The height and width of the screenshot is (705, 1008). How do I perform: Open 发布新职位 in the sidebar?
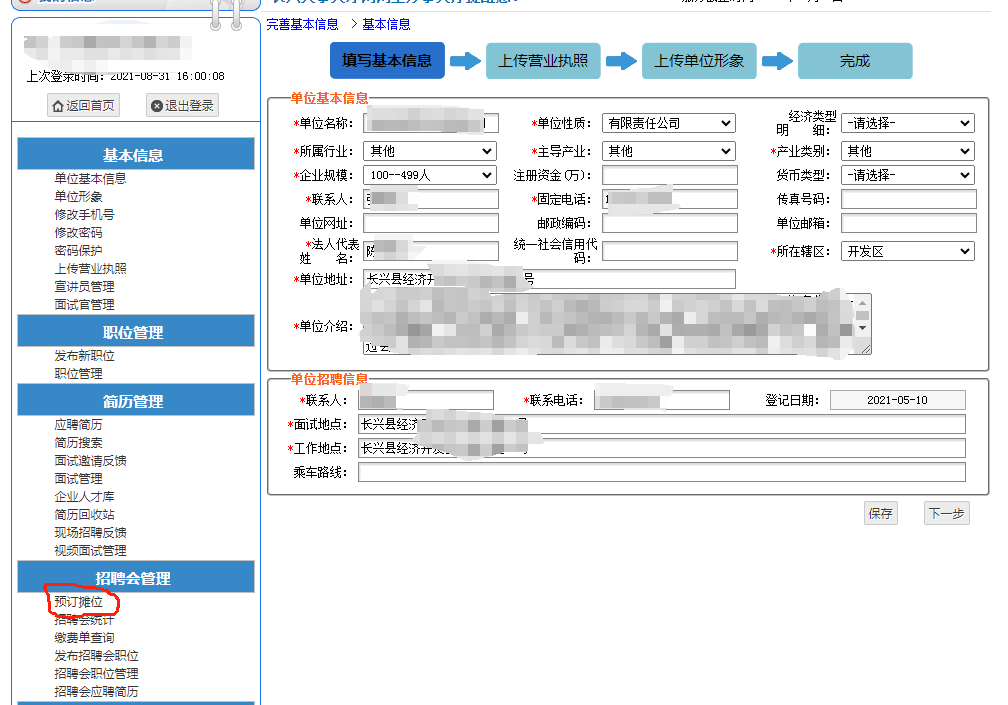point(84,356)
